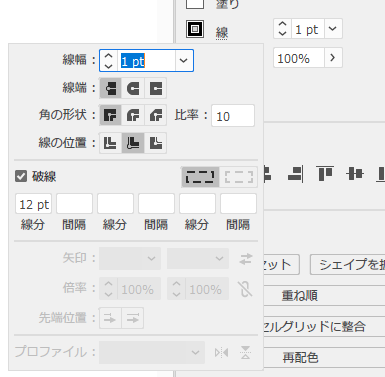The image size is (385, 377).
Task: Align dashes to corners and path ends
Action: click(239, 177)
